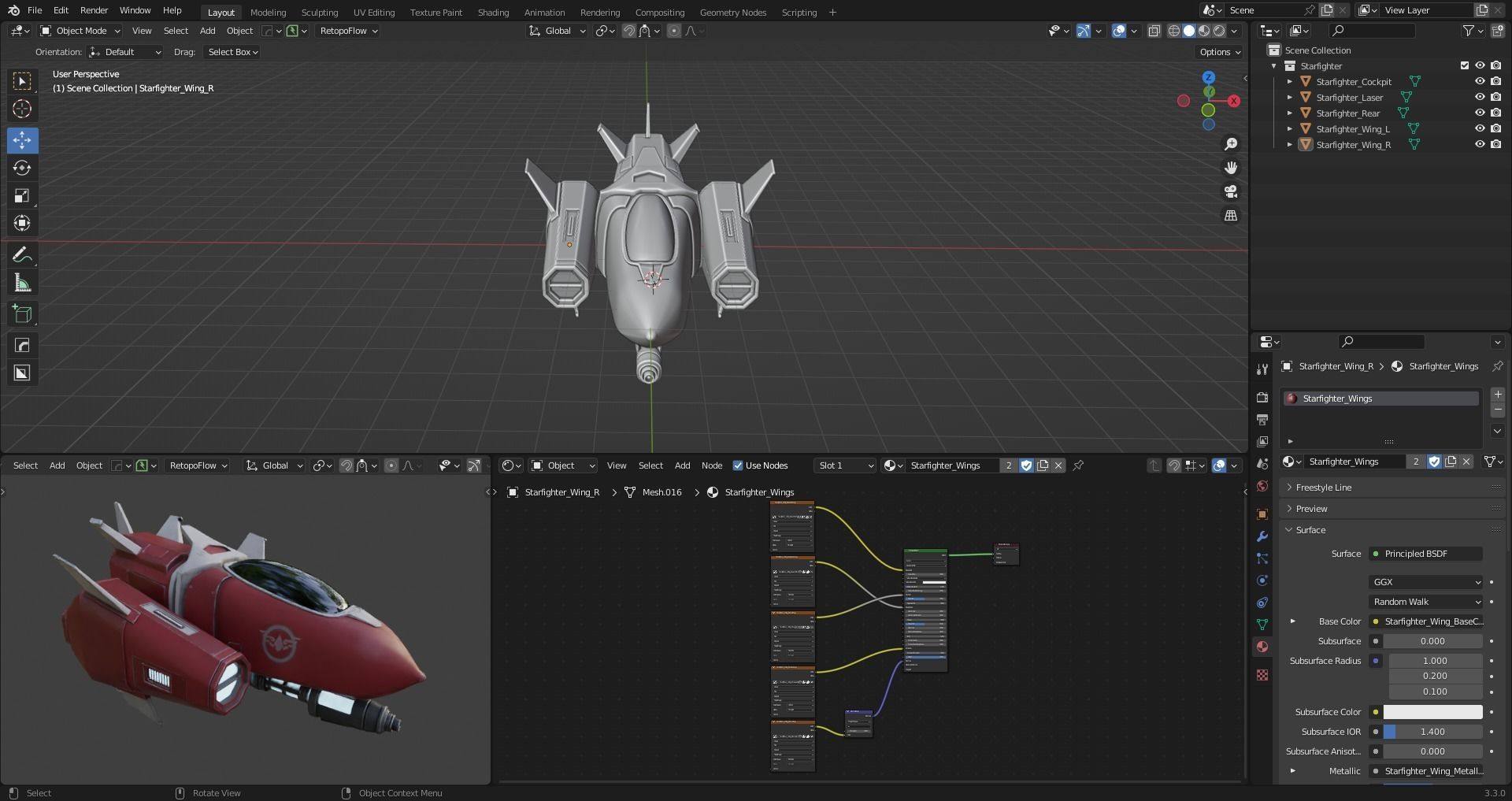This screenshot has height=801, width=1512.
Task: Click the viewport zoom magnifier icon
Action: [1231, 144]
